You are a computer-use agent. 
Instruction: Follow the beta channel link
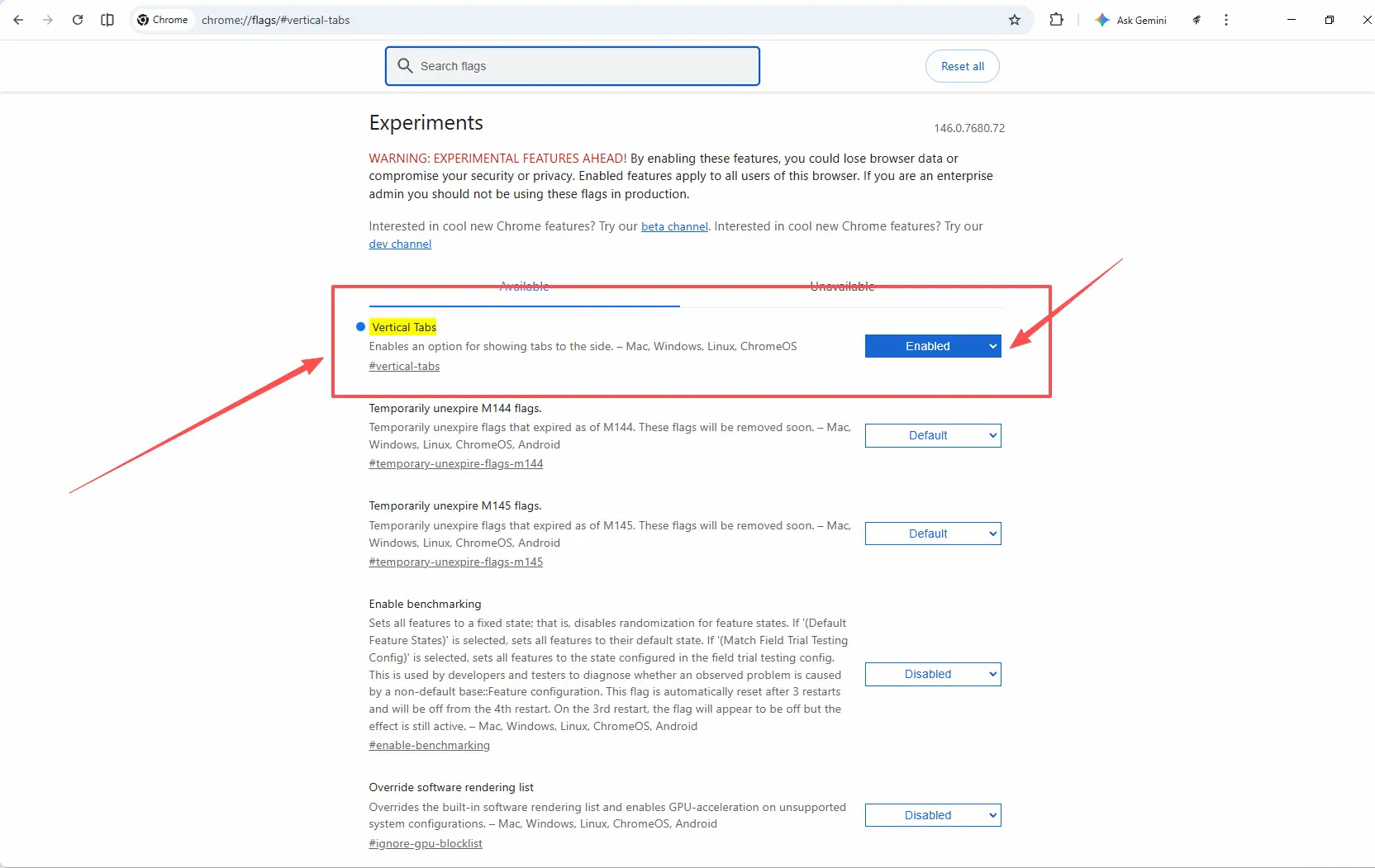pyautogui.click(x=674, y=226)
